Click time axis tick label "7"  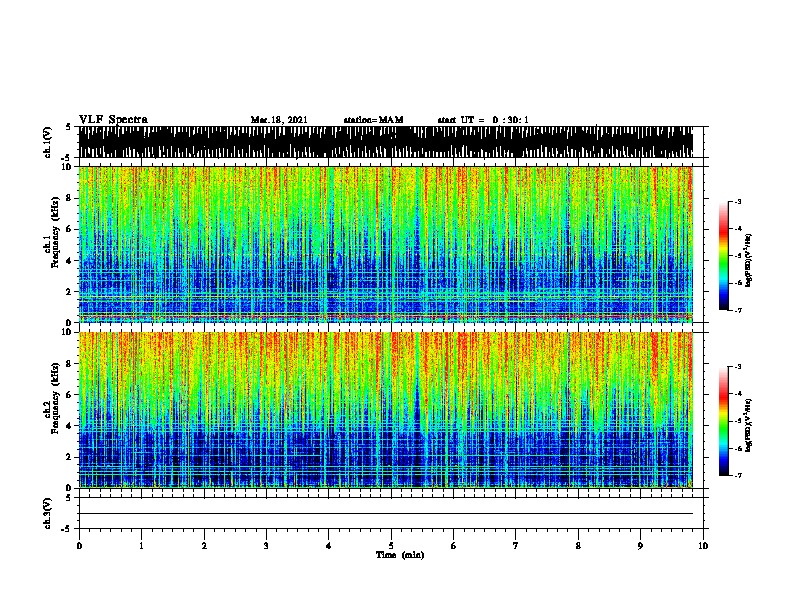pos(516,546)
